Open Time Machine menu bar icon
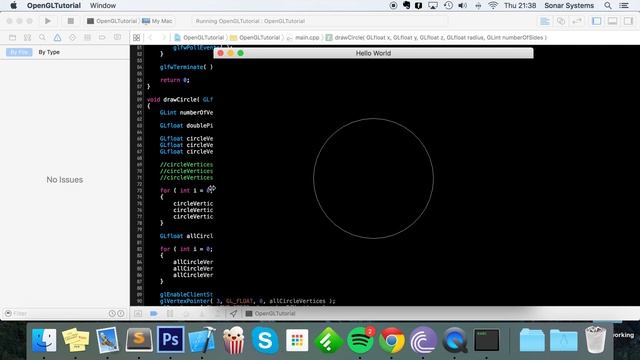 (x=448, y=6)
